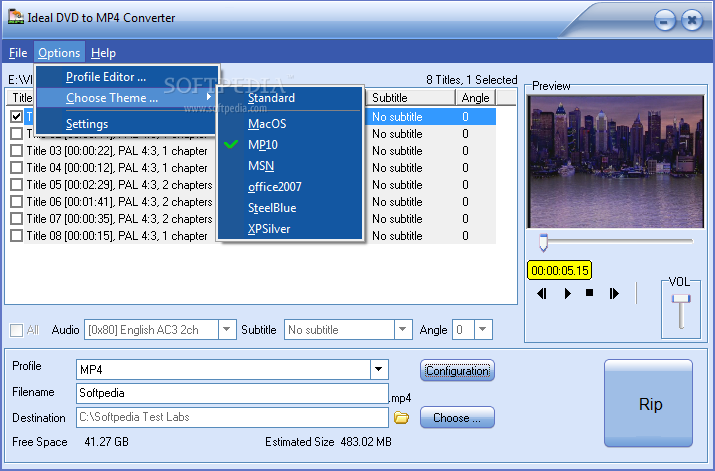Step to next frame in preview

point(614,294)
